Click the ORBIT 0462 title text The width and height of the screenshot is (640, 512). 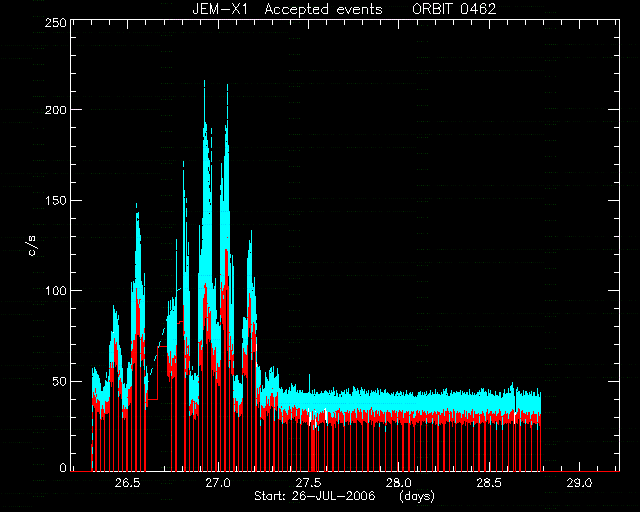coord(454,9)
